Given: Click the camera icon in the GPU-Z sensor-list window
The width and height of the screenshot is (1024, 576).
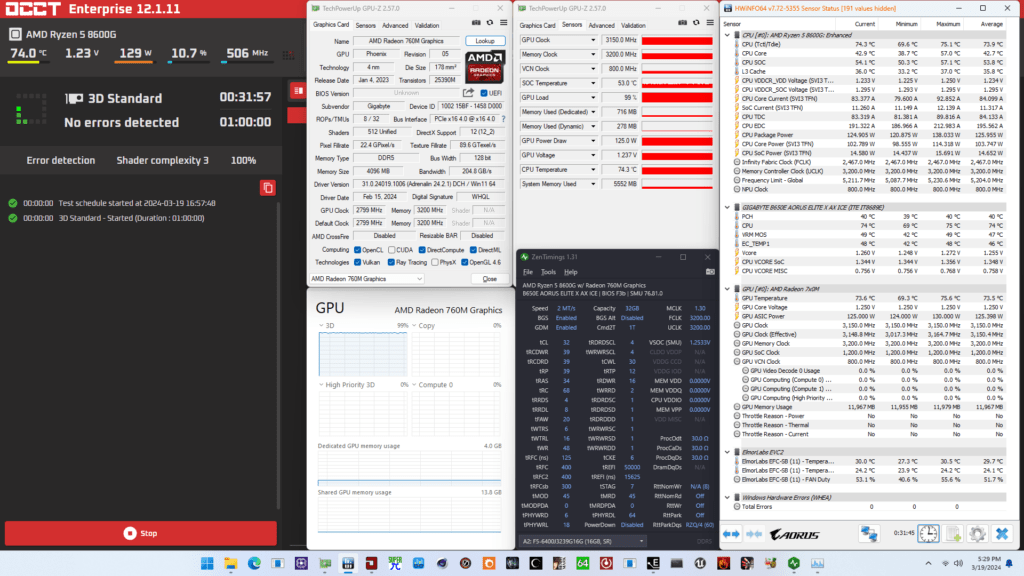Looking at the screenshot, I should click(682, 23).
